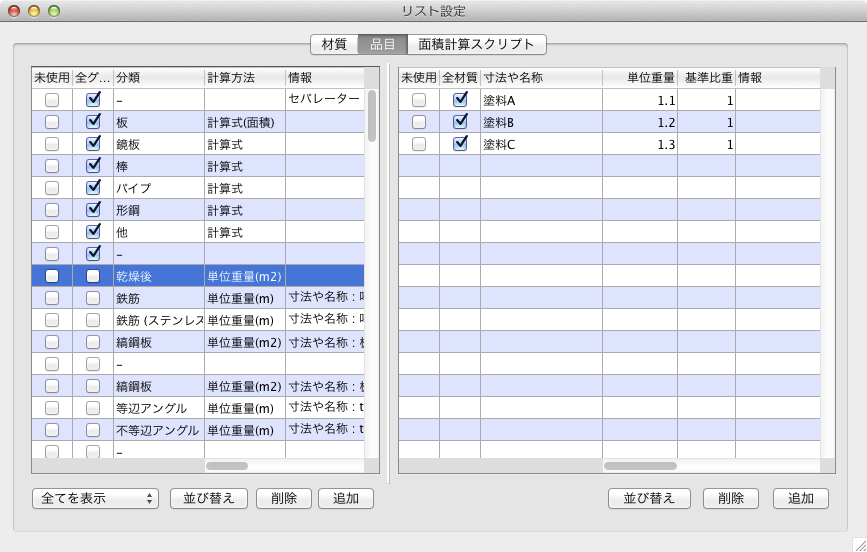Uncheck 全材質 checkbox for 塗料C
This screenshot has height=552, width=867.
coord(460,144)
